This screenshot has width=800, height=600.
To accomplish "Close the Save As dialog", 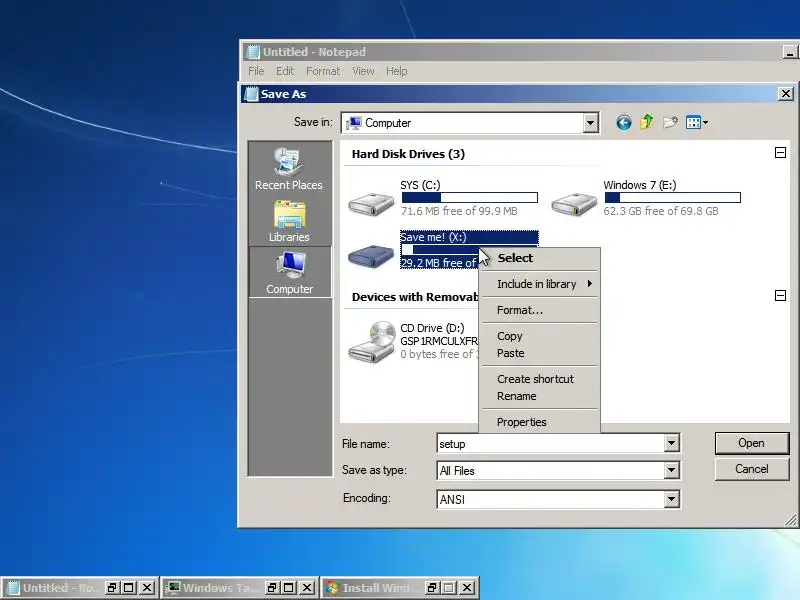I will (x=786, y=94).
